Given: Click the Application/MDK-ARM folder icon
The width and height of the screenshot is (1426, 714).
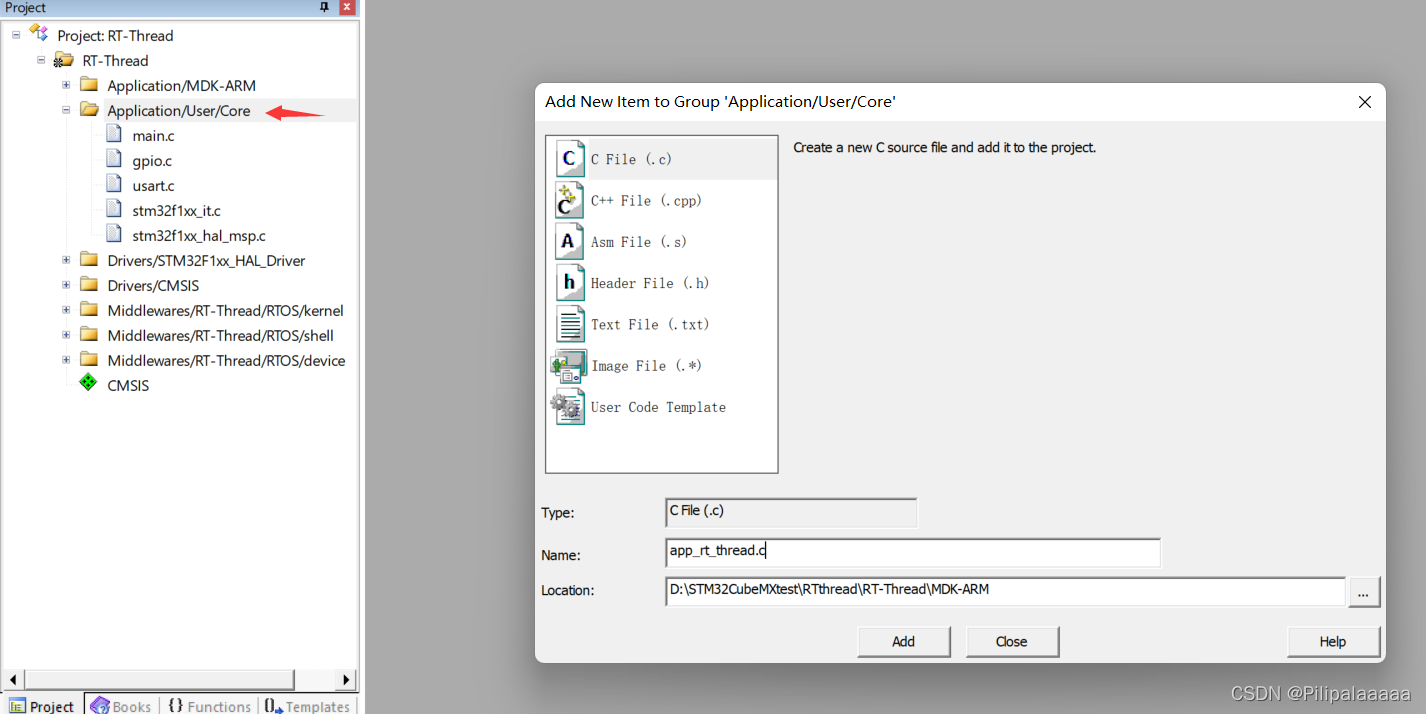Looking at the screenshot, I should point(89,85).
